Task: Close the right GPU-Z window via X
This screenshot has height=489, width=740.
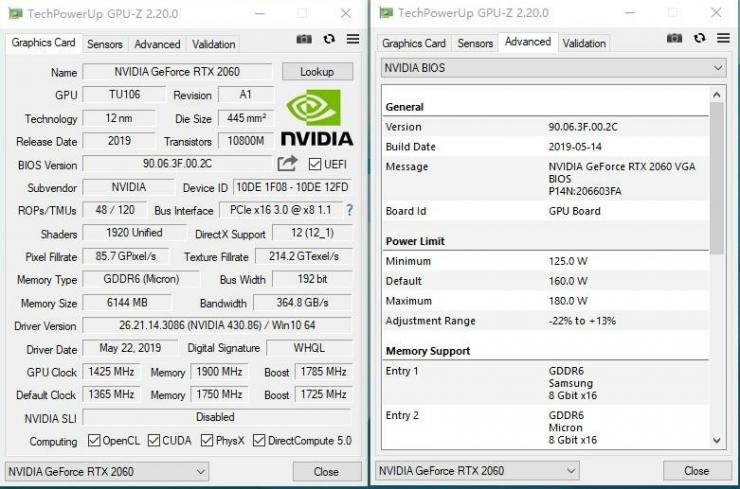Action: tap(716, 12)
